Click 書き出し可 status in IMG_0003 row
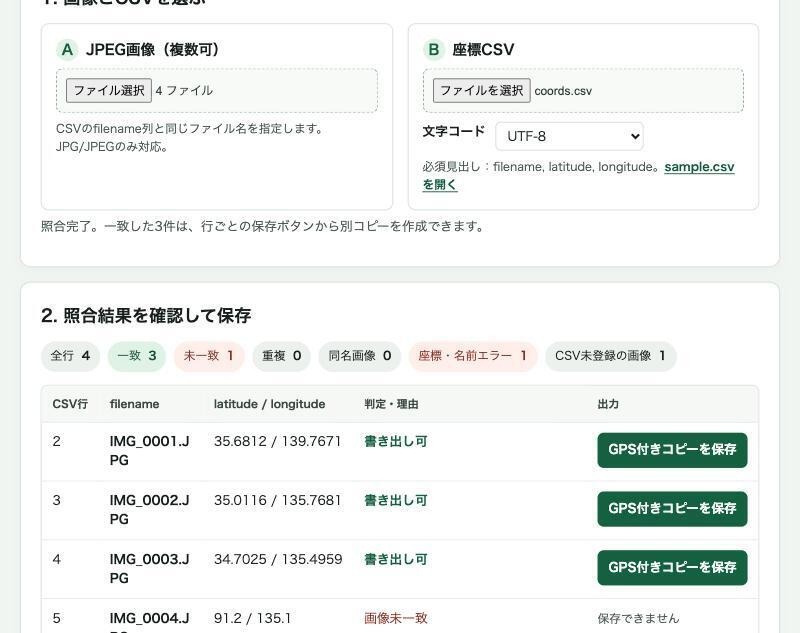This screenshot has width=800, height=633. pyautogui.click(x=396, y=559)
